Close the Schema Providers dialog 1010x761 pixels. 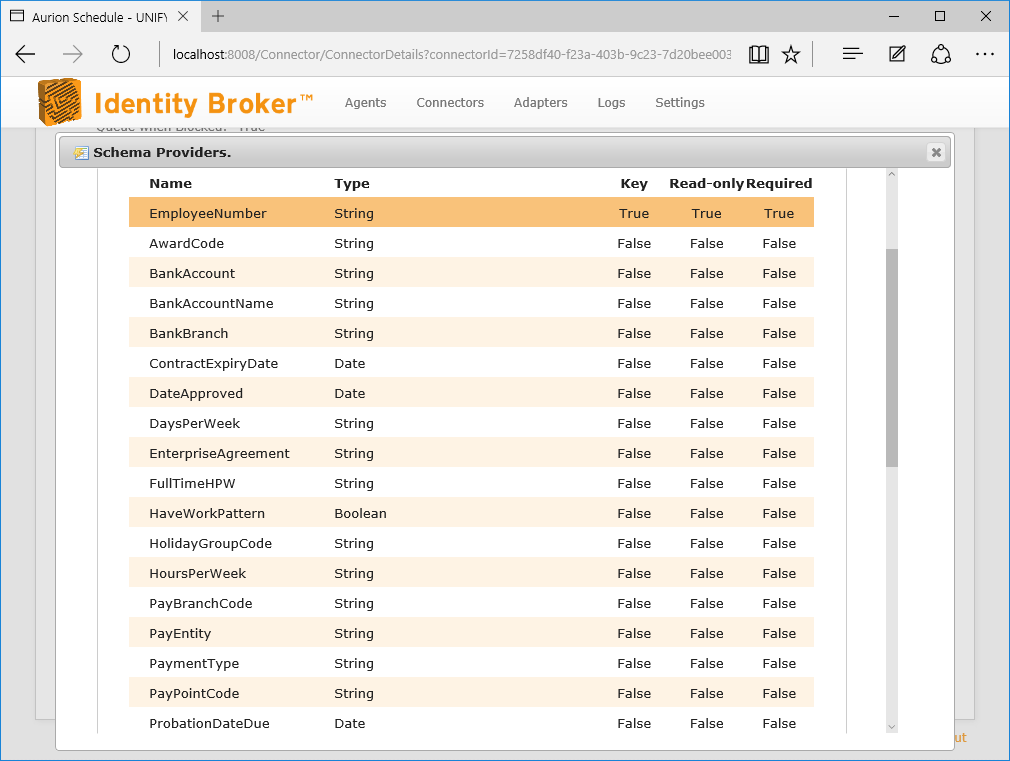(936, 152)
